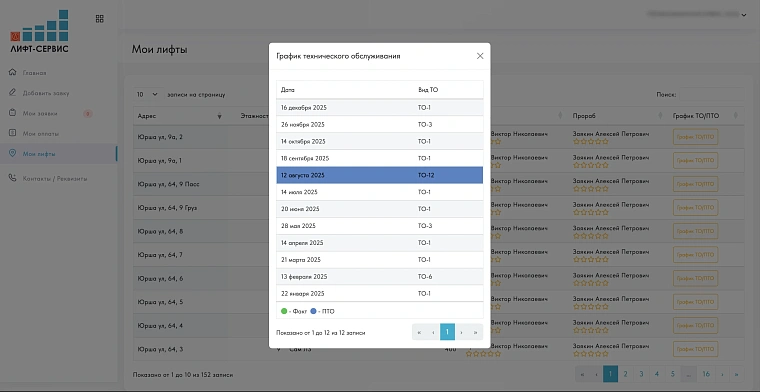Click the clipboard icon beside Мои заявки
Screen dimensions: 760x392
[13, 113]
